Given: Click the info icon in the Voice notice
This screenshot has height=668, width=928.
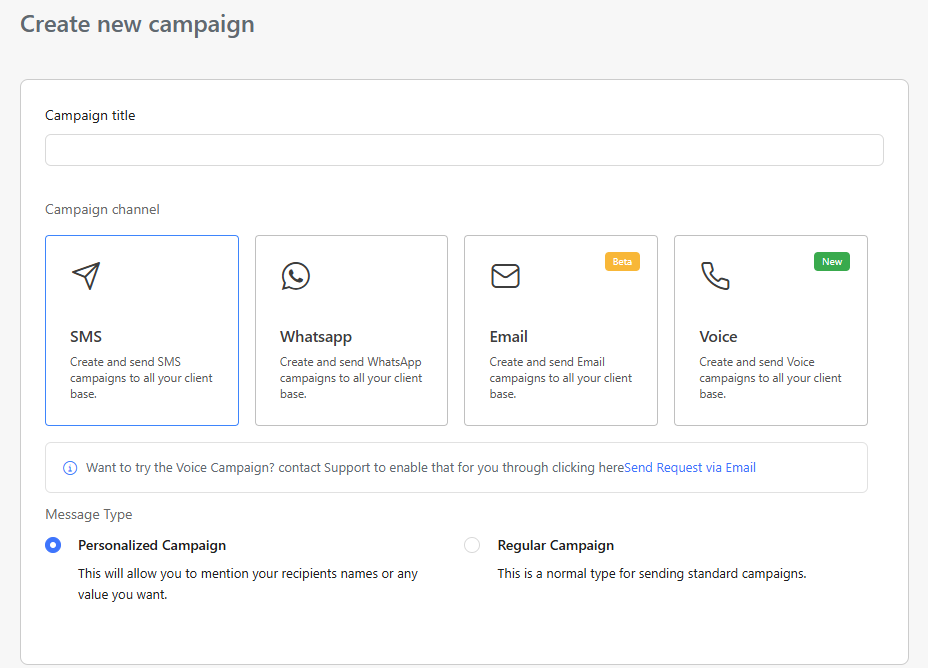Looking at the screenshot, I should [x=70, y=468].
